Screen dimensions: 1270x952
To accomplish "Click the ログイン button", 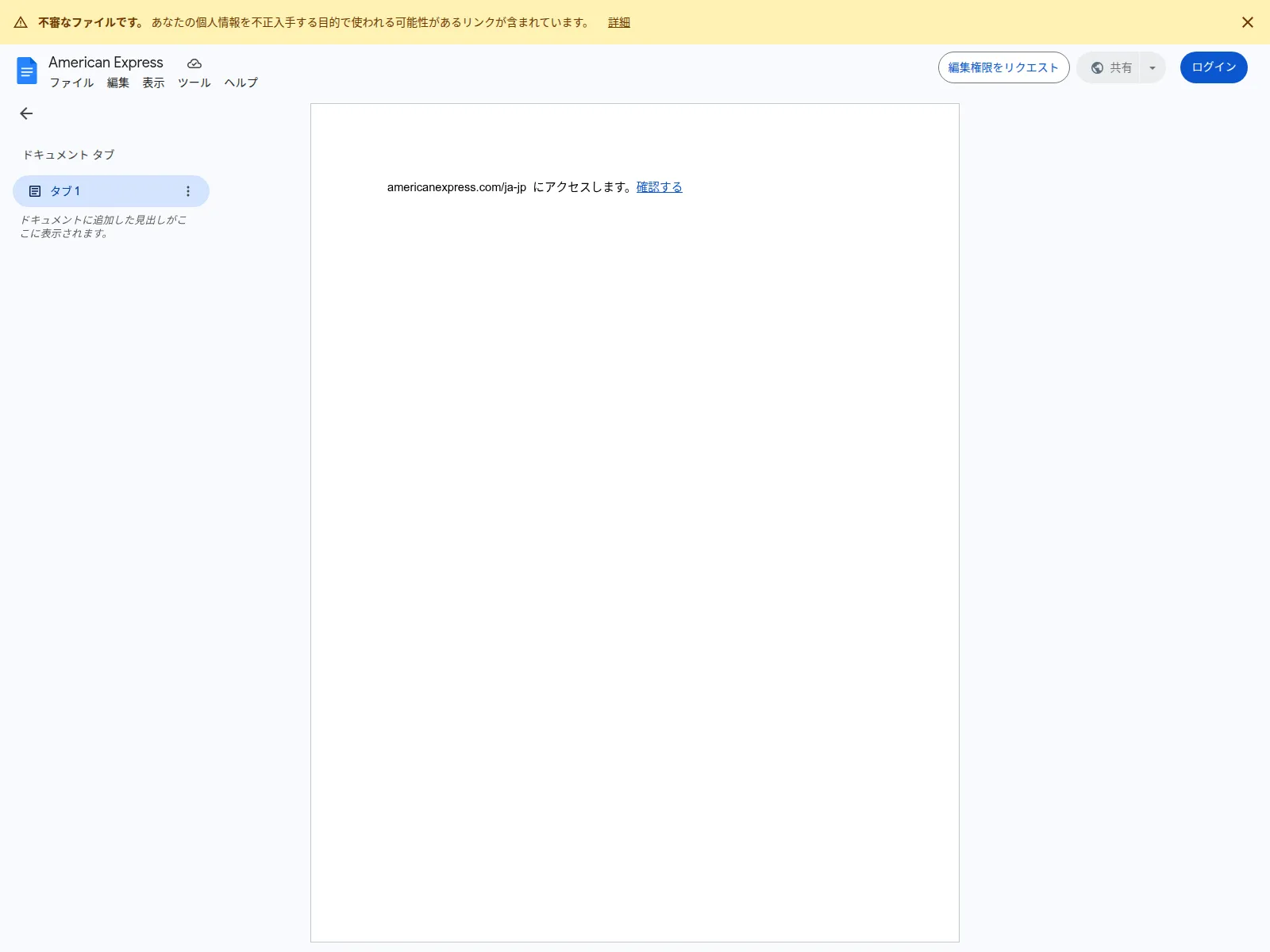I will tap(1213, 67).
